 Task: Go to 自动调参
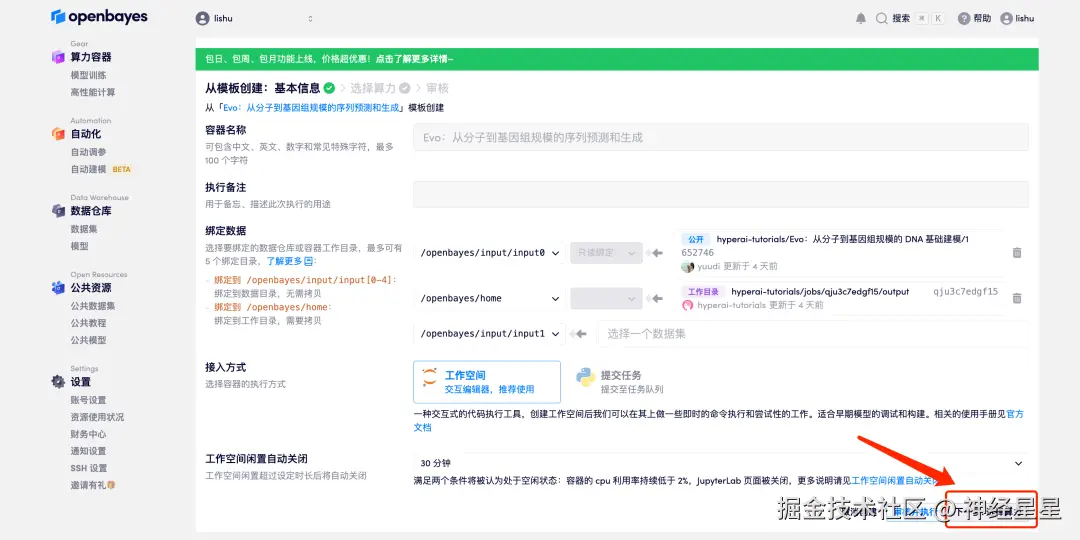coord(88,152)
